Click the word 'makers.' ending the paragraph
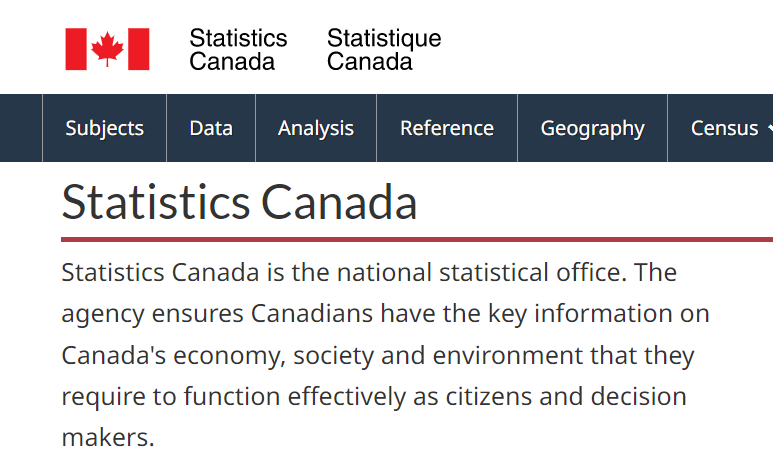Viewport: 773px width, 460px height. pyautogui.click(x=108, y=438)
